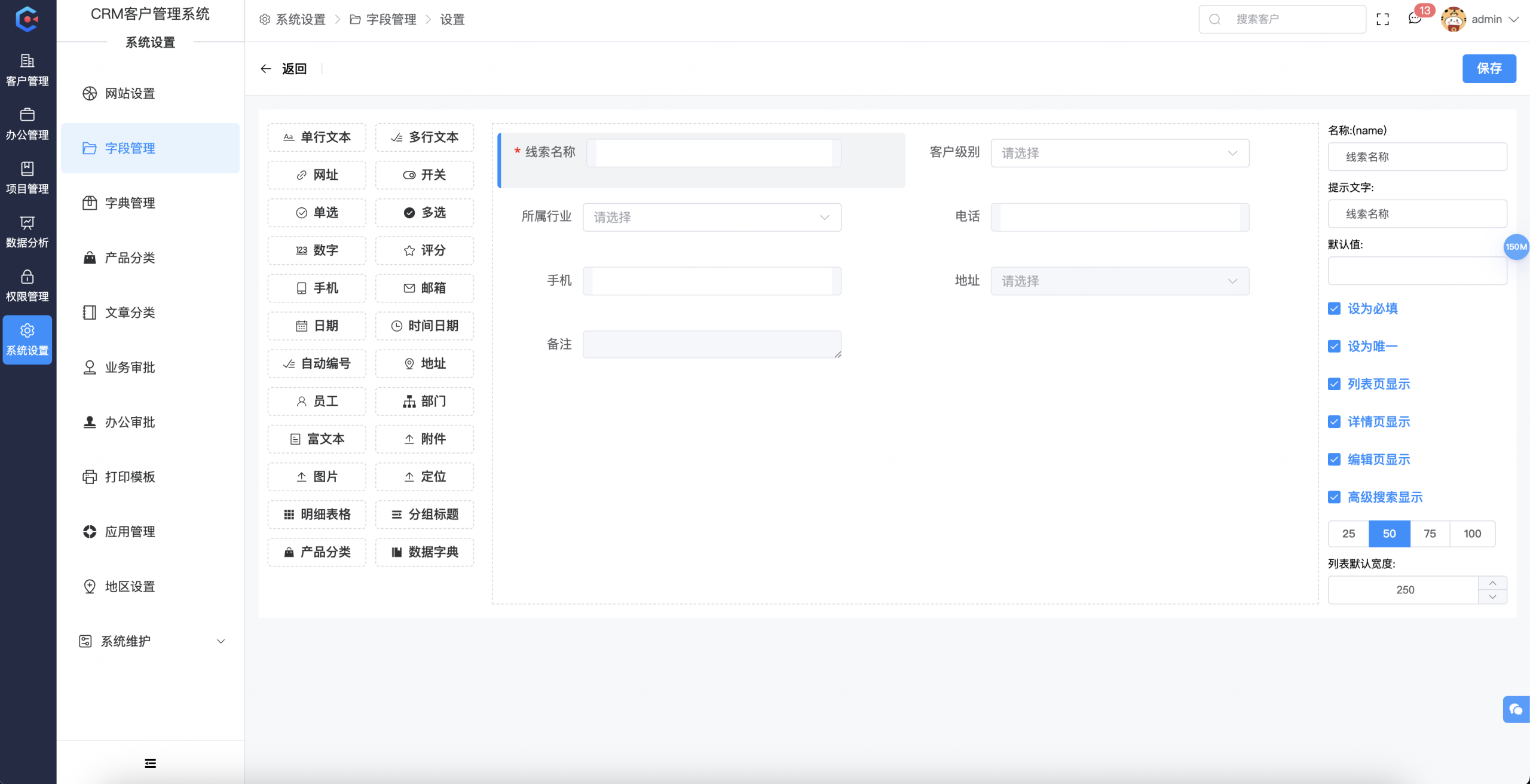The height and width of the screenshot is (784, 1530).
Task: Select the 单行文本 field type
Action: pos(316,137)
